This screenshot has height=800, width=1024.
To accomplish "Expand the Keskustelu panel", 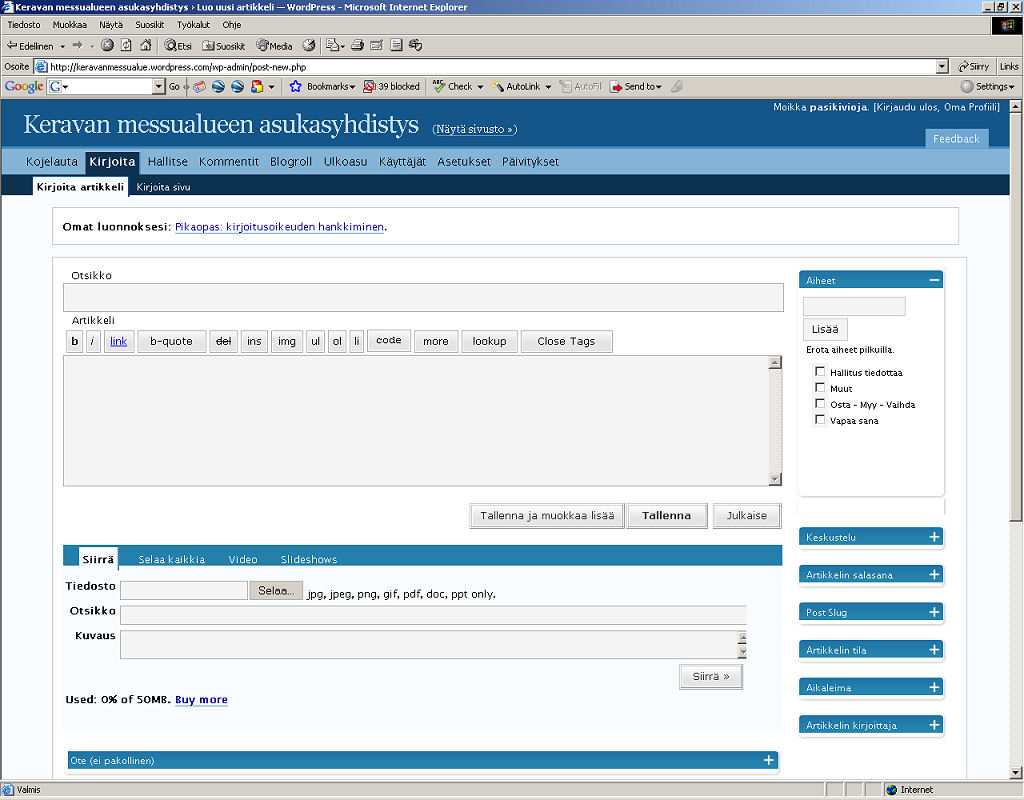I will coord(934,537).
